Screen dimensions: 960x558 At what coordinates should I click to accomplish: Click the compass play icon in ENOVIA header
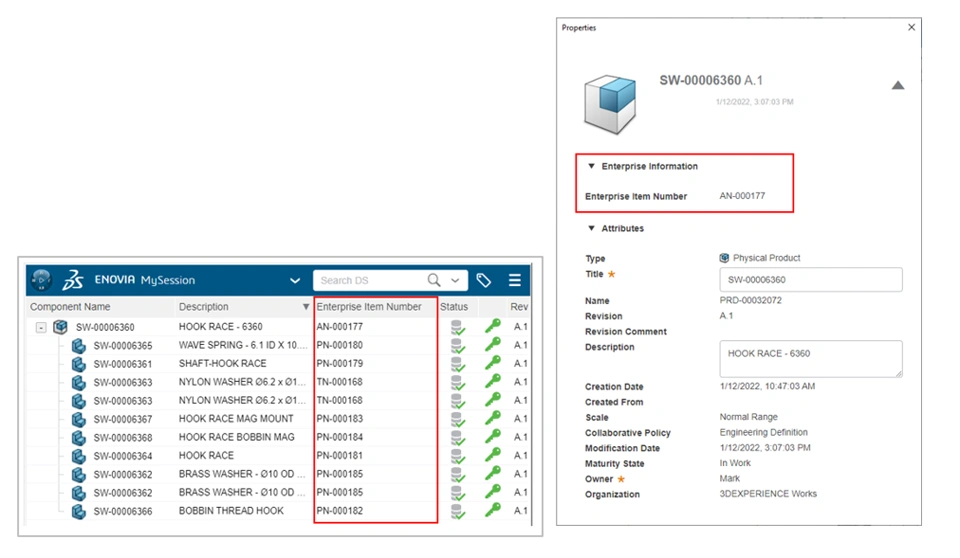point(41,280)
